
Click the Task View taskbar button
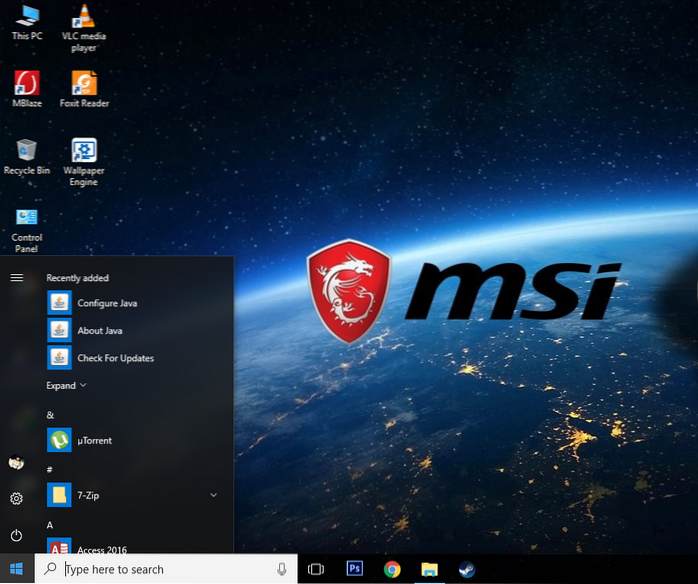(316, 569)
